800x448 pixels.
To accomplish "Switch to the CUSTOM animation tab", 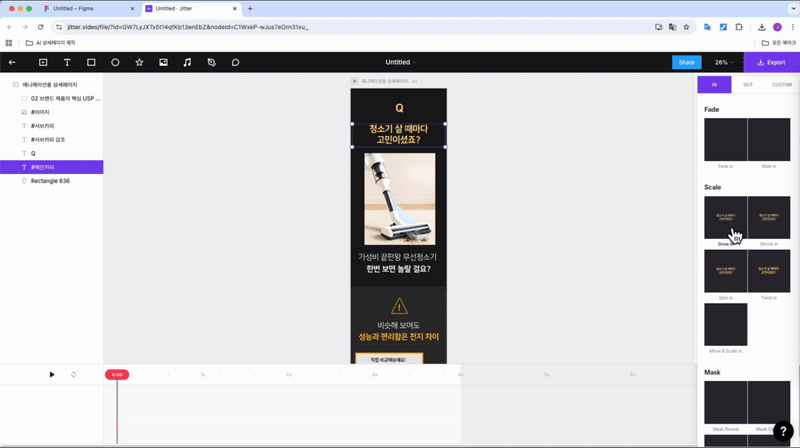I will pyautogui.click(x=781, y=85).
